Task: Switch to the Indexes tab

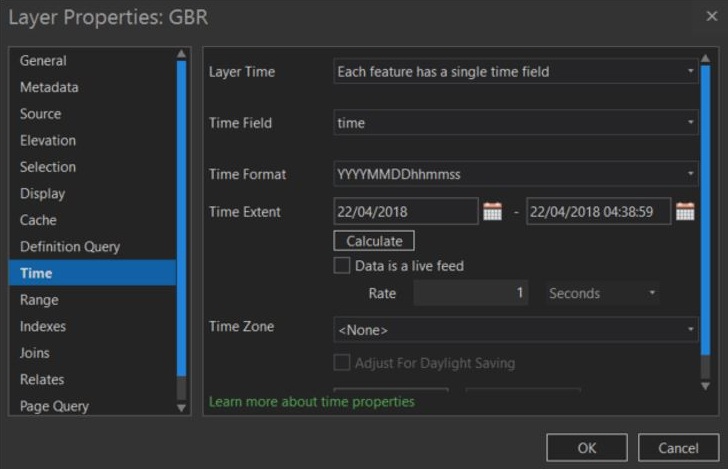Action: coord(92,326)
